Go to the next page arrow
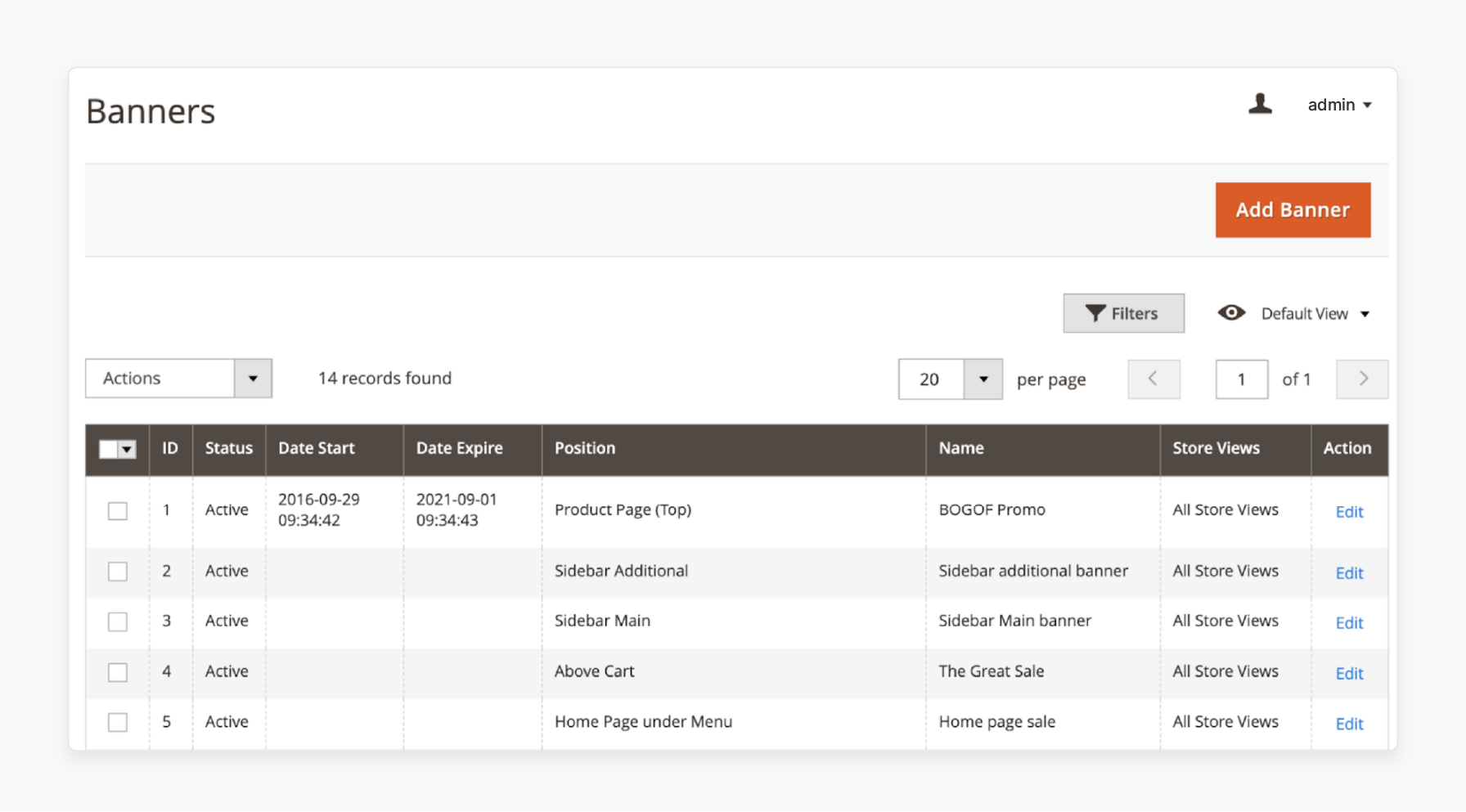 (1362, 379)
